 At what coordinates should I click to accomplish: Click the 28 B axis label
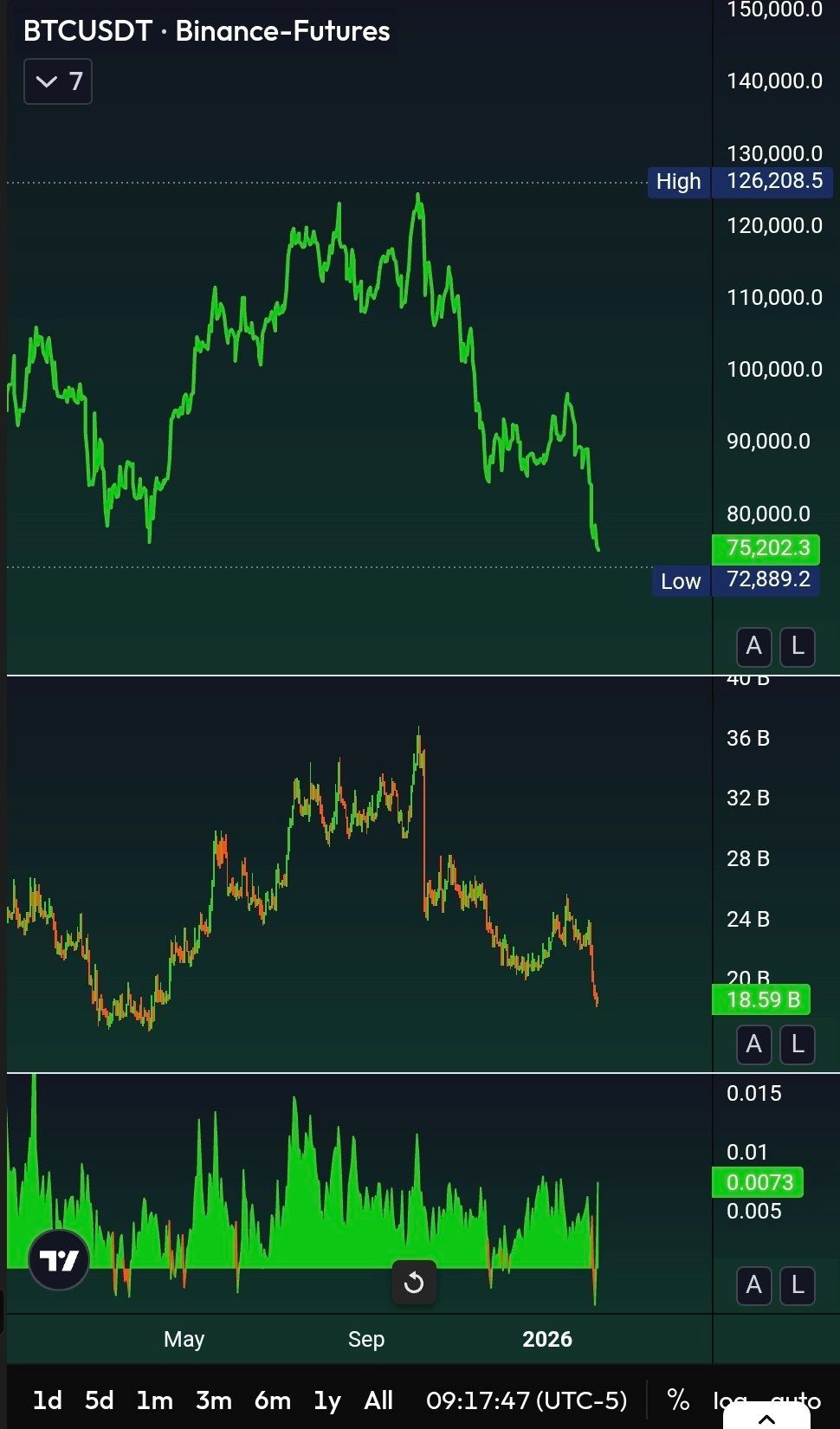point(748,858)
